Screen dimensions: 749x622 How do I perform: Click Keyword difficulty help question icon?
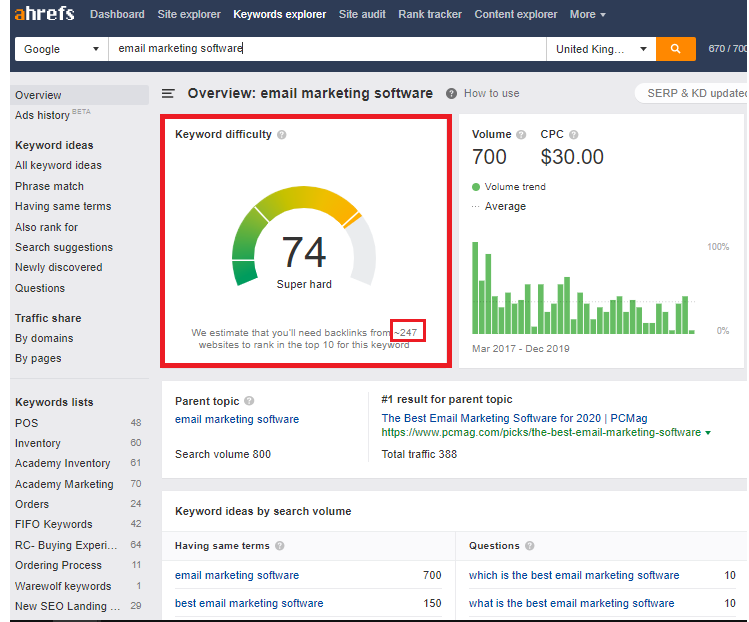[282, 135]
